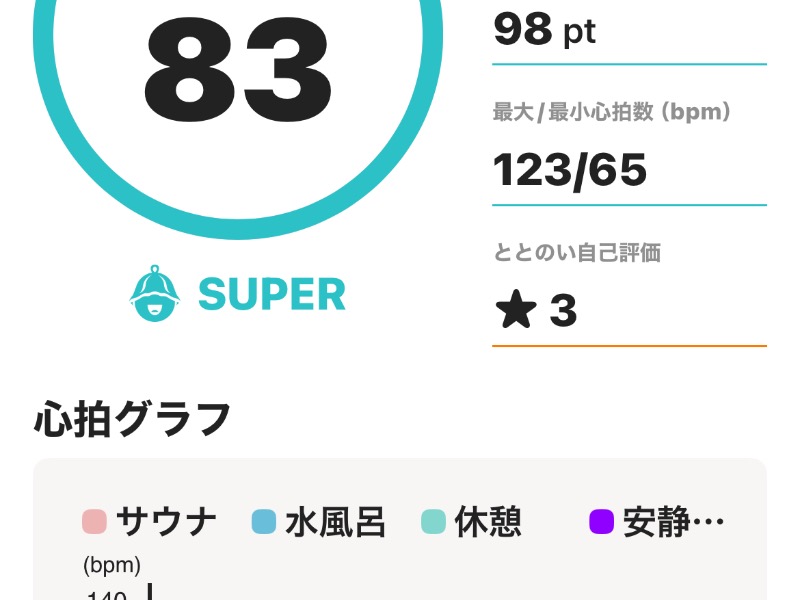Click the teal score circle ring
Viewport: 800px width, 600px height.
tap(238, 228)
